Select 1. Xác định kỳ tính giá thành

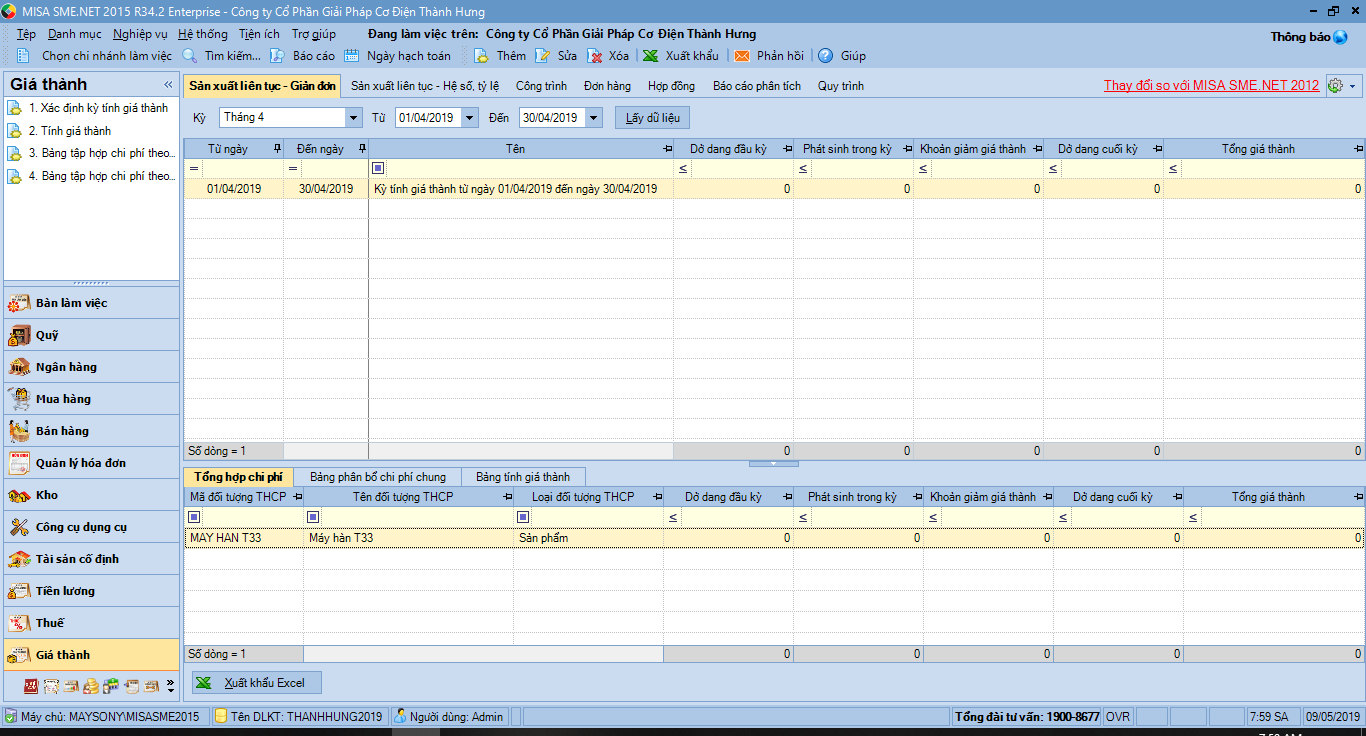pos(98,108)
